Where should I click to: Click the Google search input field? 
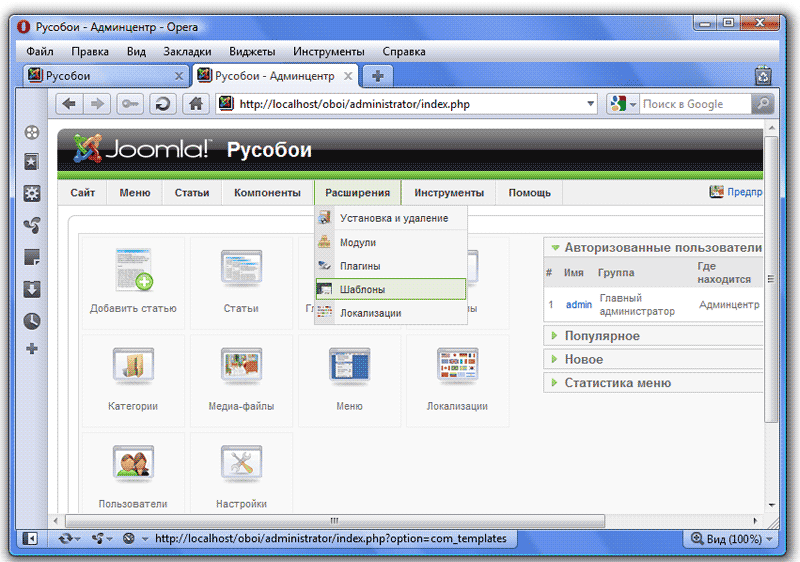tap(694, 104)
